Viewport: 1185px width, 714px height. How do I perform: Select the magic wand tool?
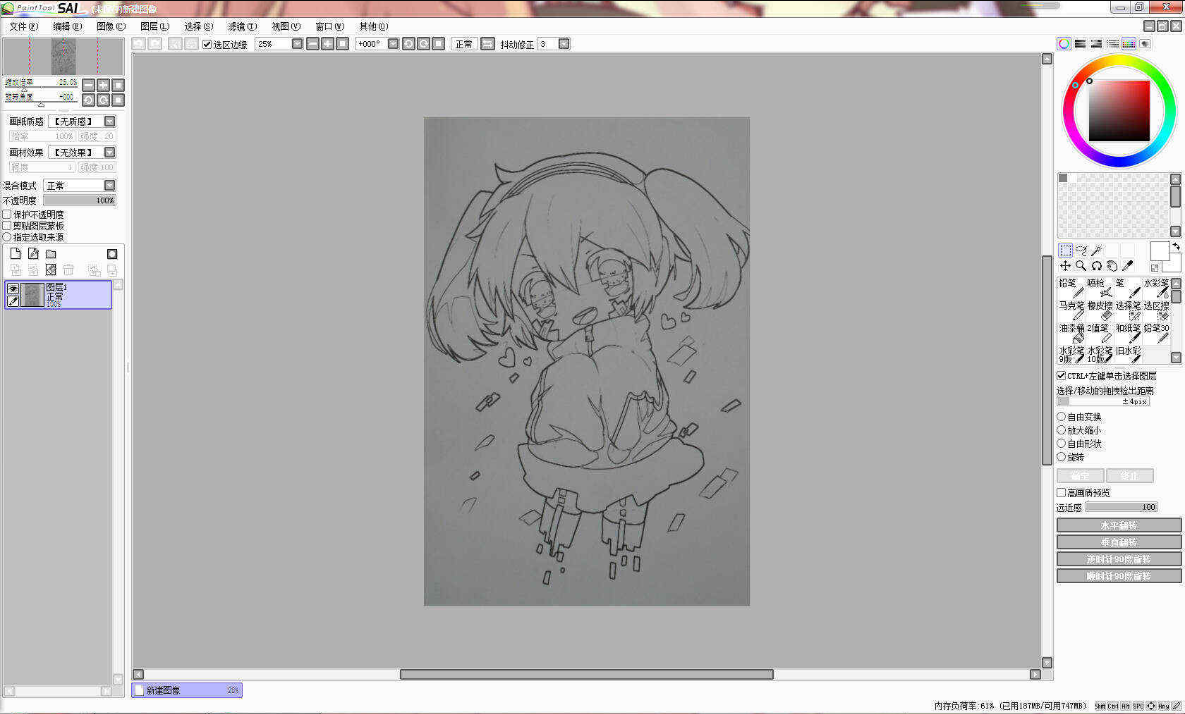pyautogui.click(x=1097, y=250)
